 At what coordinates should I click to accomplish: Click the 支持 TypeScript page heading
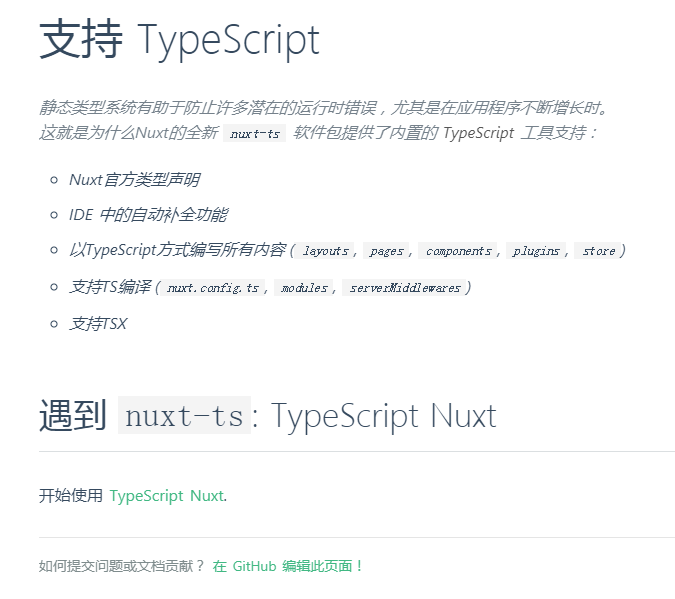tap(179, 40)
